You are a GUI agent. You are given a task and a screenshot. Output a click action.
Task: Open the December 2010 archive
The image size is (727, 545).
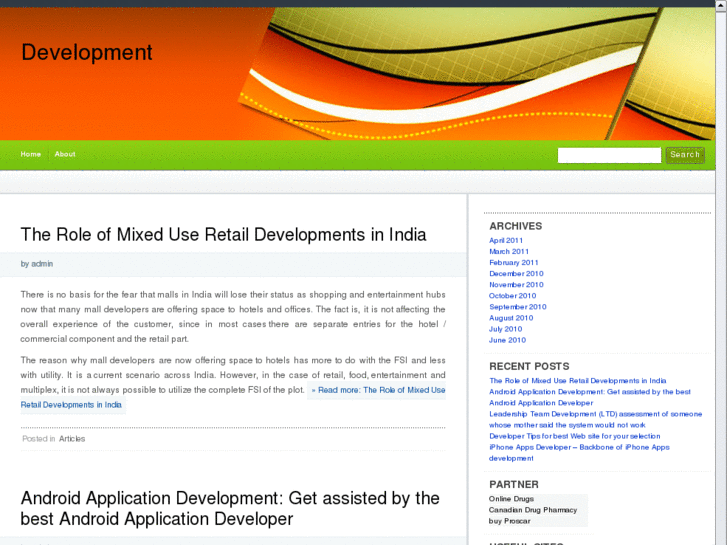516,274
